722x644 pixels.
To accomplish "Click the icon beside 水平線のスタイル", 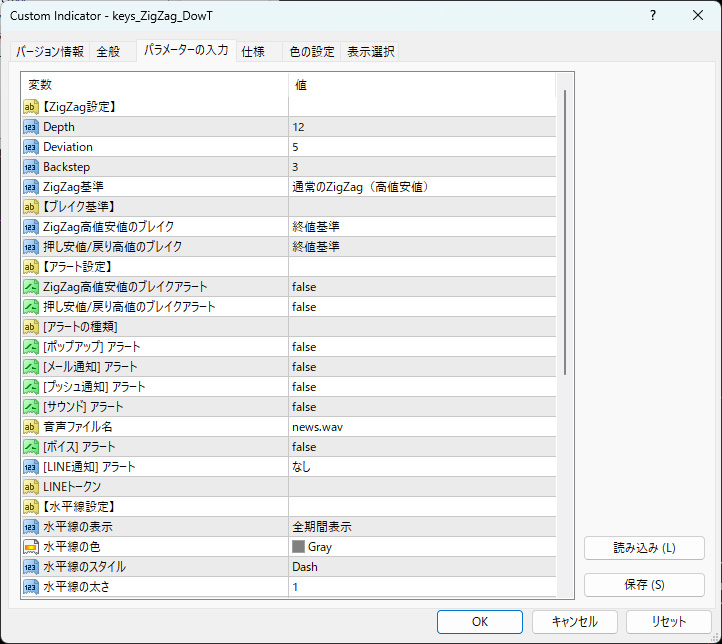I will 30,567.
